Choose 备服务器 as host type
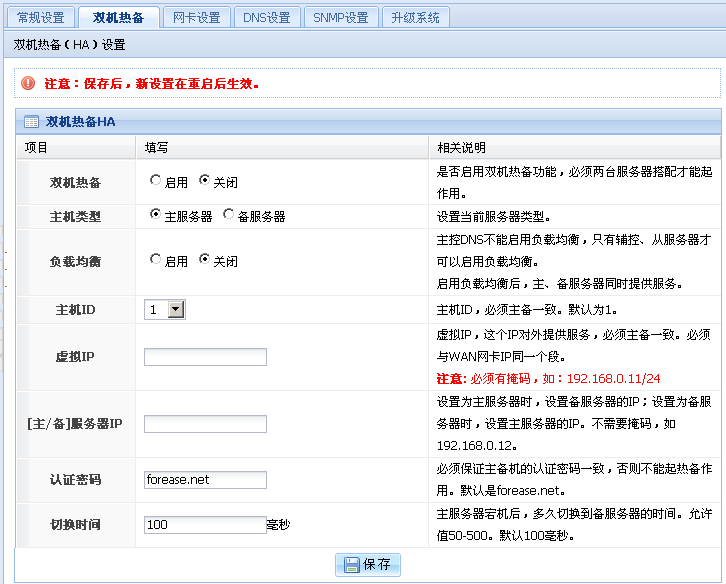This screenshot has height=584, width=726. pyautogui.click(x=229, y=214)
